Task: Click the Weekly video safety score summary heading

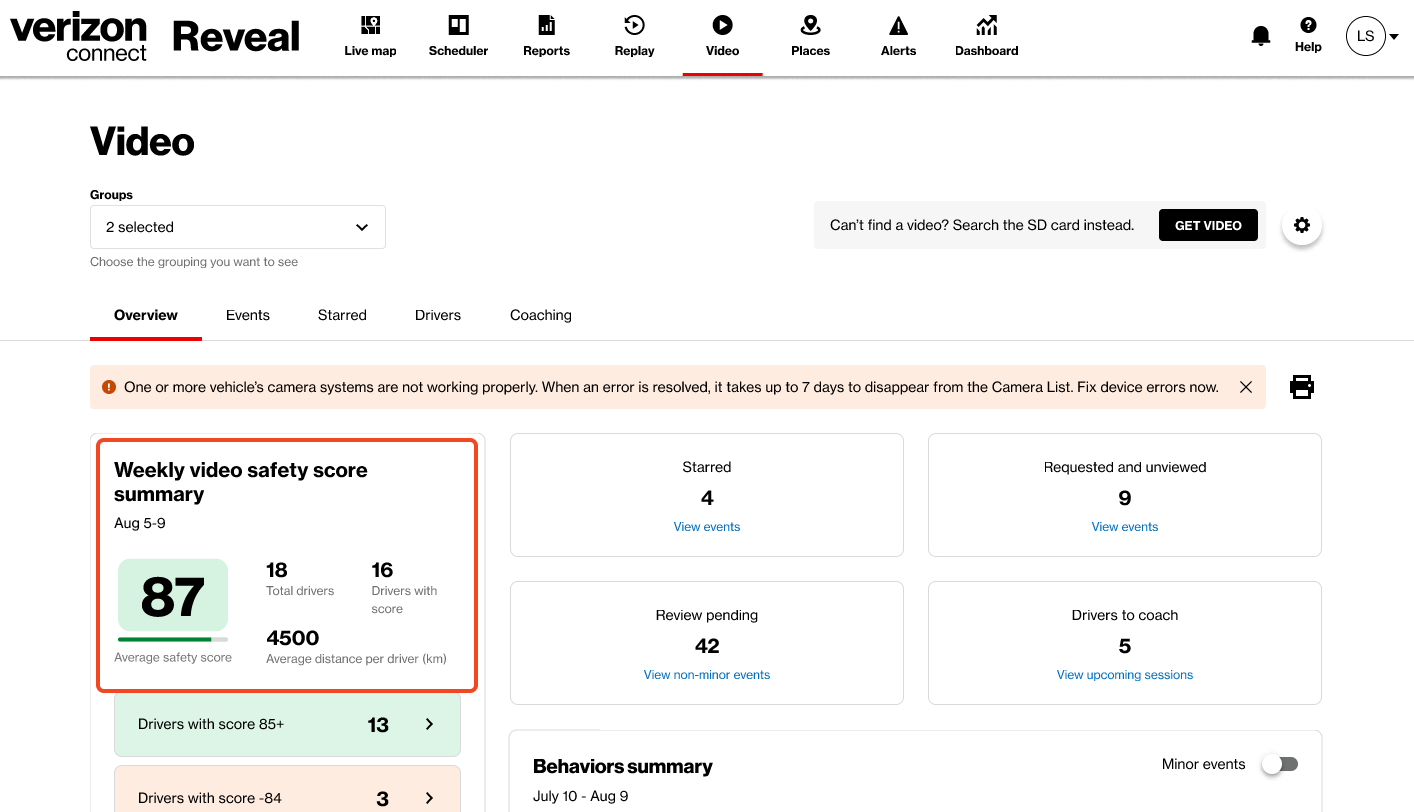Action: pos(241,482)
